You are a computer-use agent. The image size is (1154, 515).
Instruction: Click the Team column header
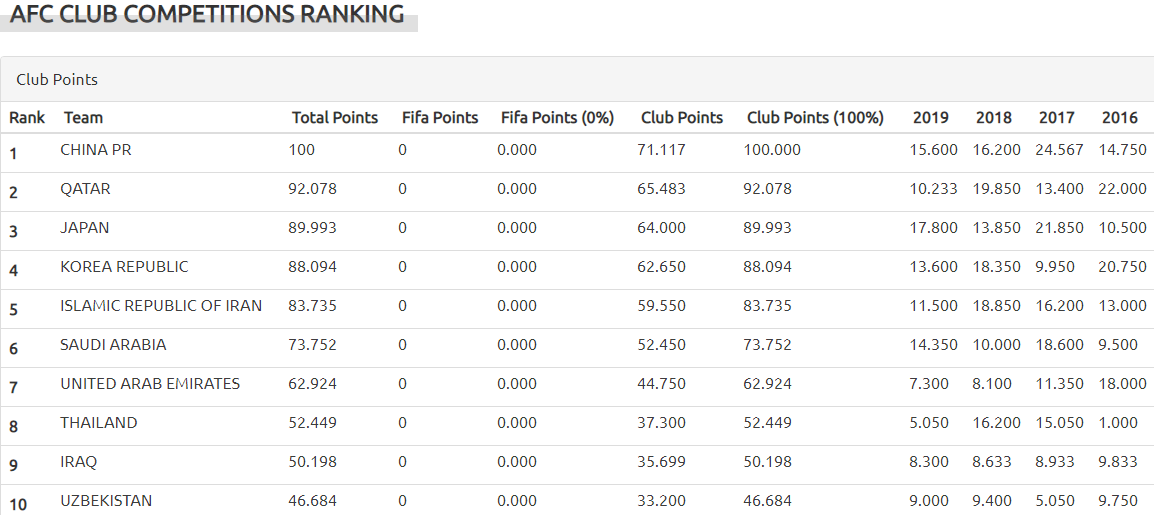click(83, 118)
